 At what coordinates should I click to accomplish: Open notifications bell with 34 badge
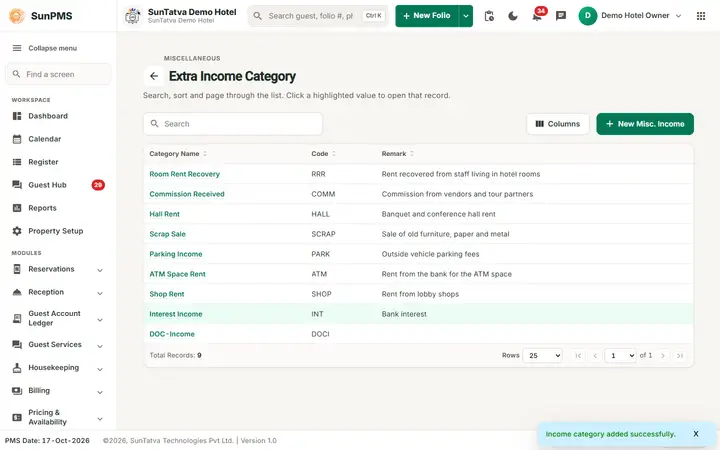point(537,15)
